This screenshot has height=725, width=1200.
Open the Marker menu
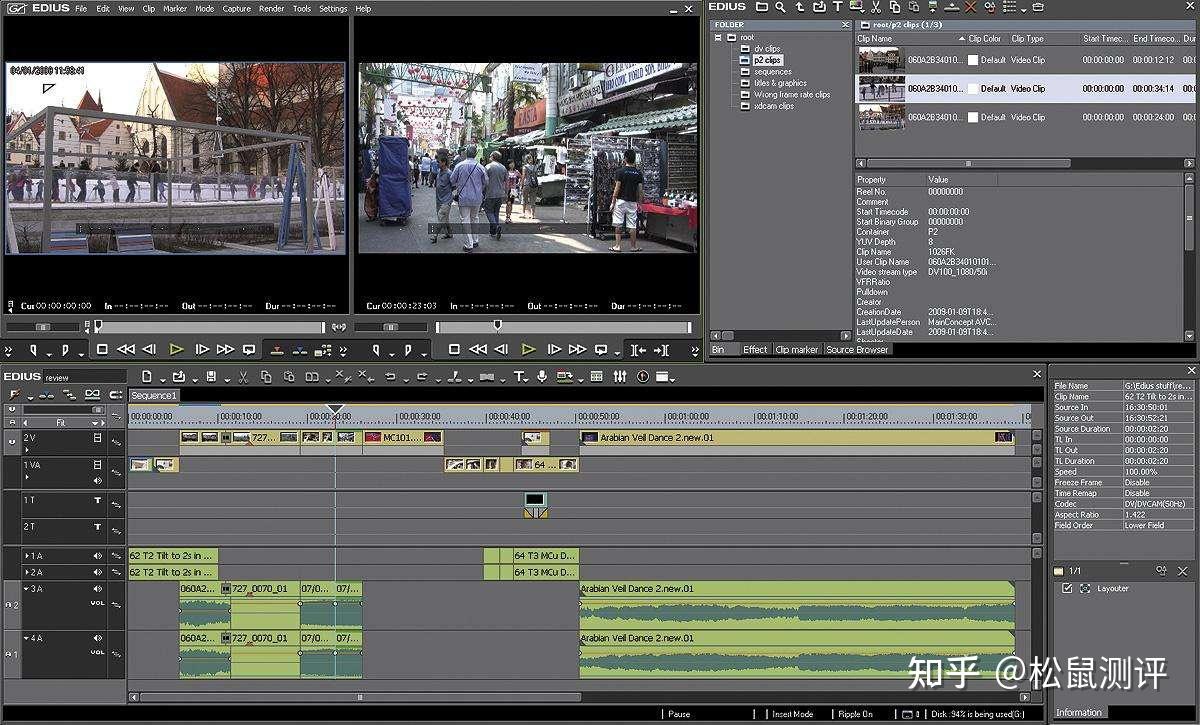coord(175,7)
